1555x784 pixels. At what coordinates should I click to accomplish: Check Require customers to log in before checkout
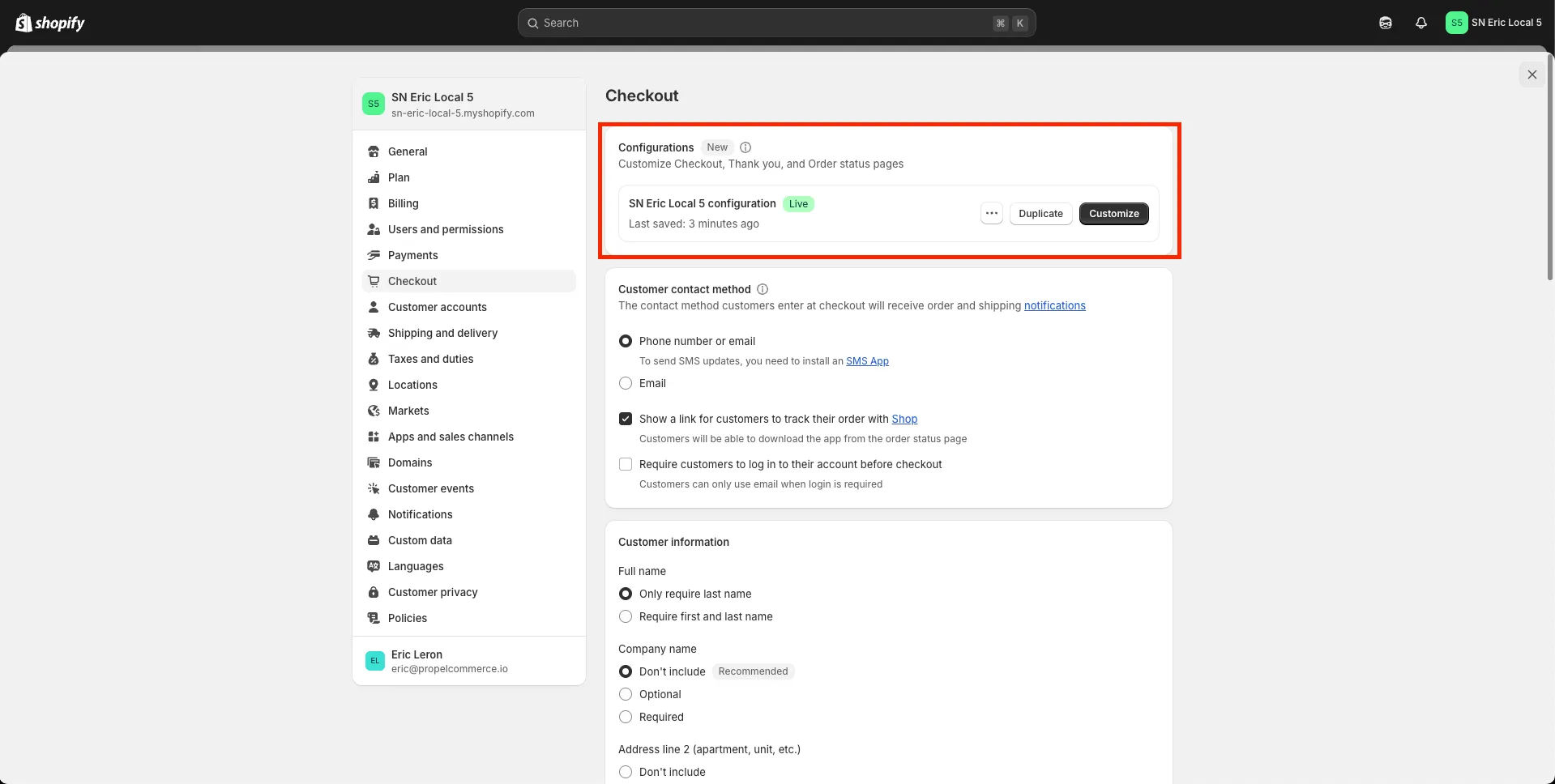[626, 464]
